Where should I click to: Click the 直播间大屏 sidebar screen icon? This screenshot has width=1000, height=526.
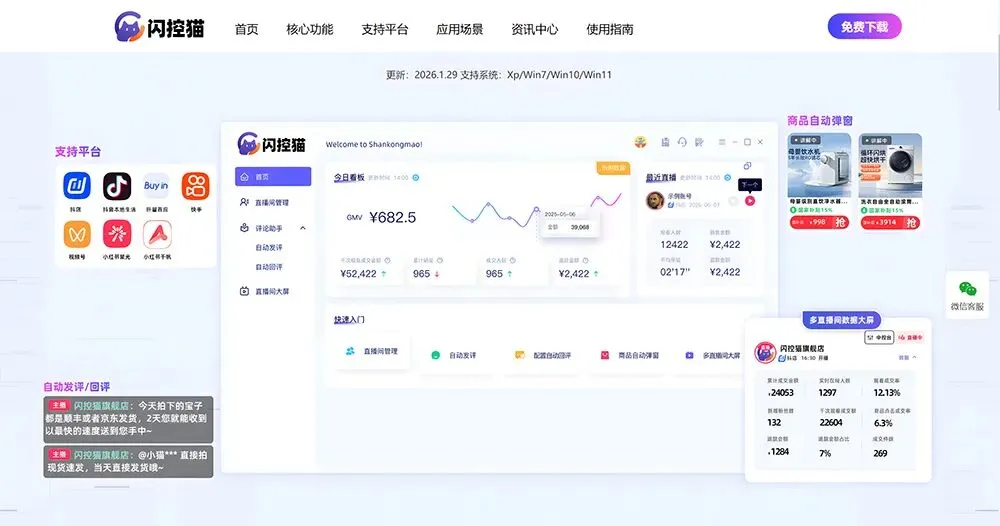click(x=244, y=291)
